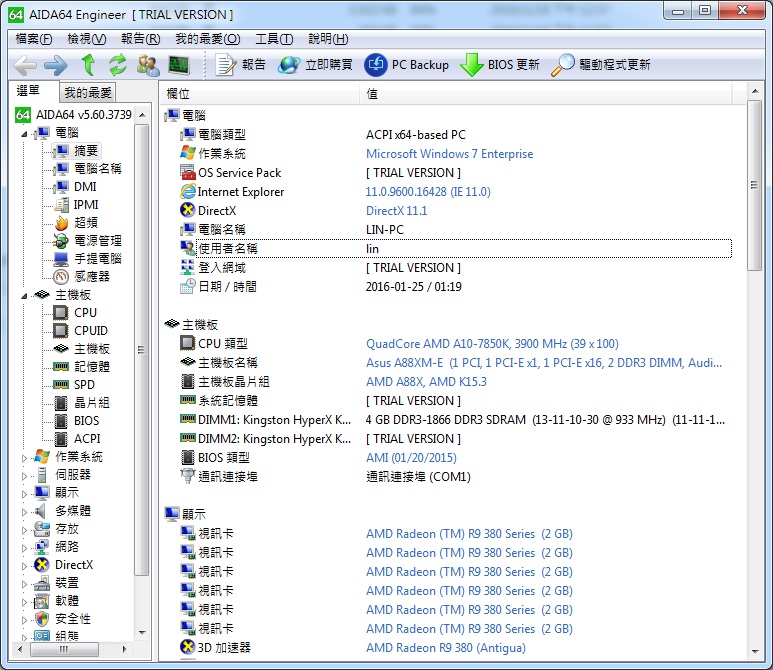Switch to the 我的最愛 tab

(88, 92)
